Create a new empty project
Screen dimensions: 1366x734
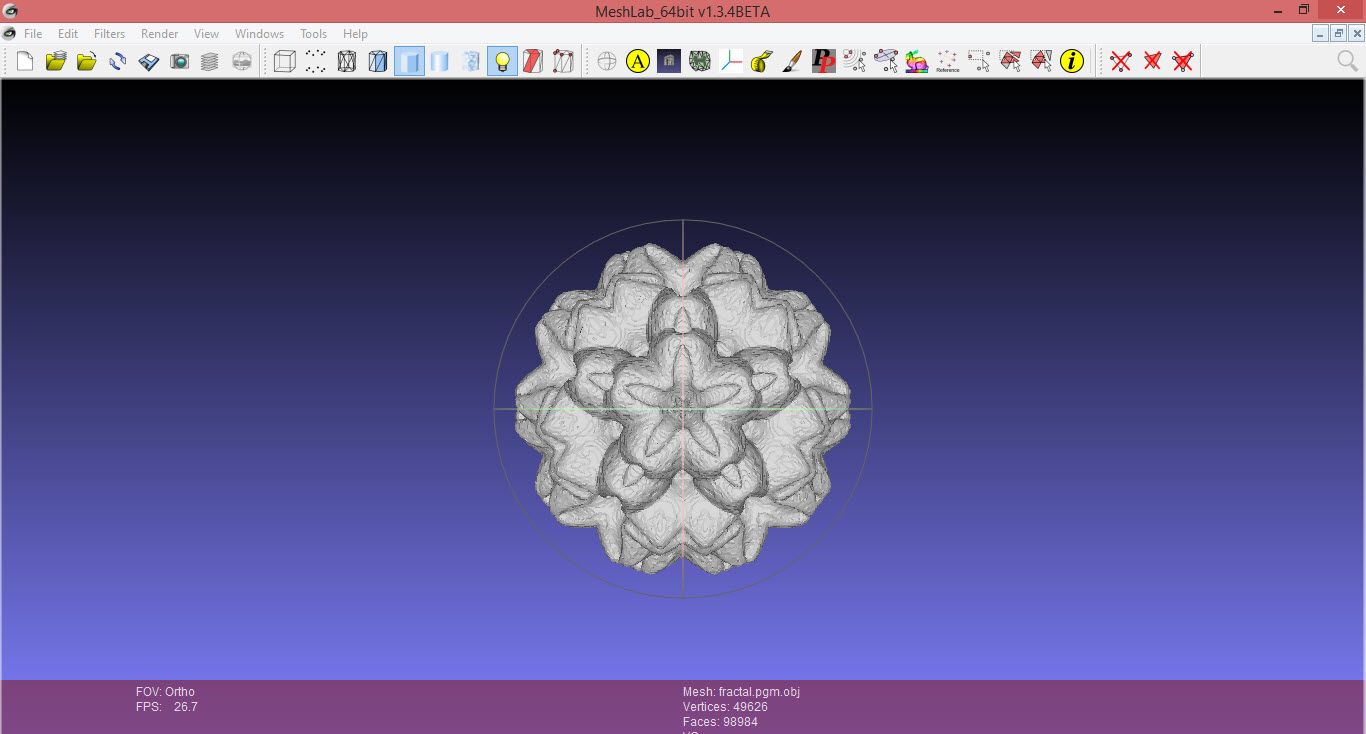coord(24,61)
